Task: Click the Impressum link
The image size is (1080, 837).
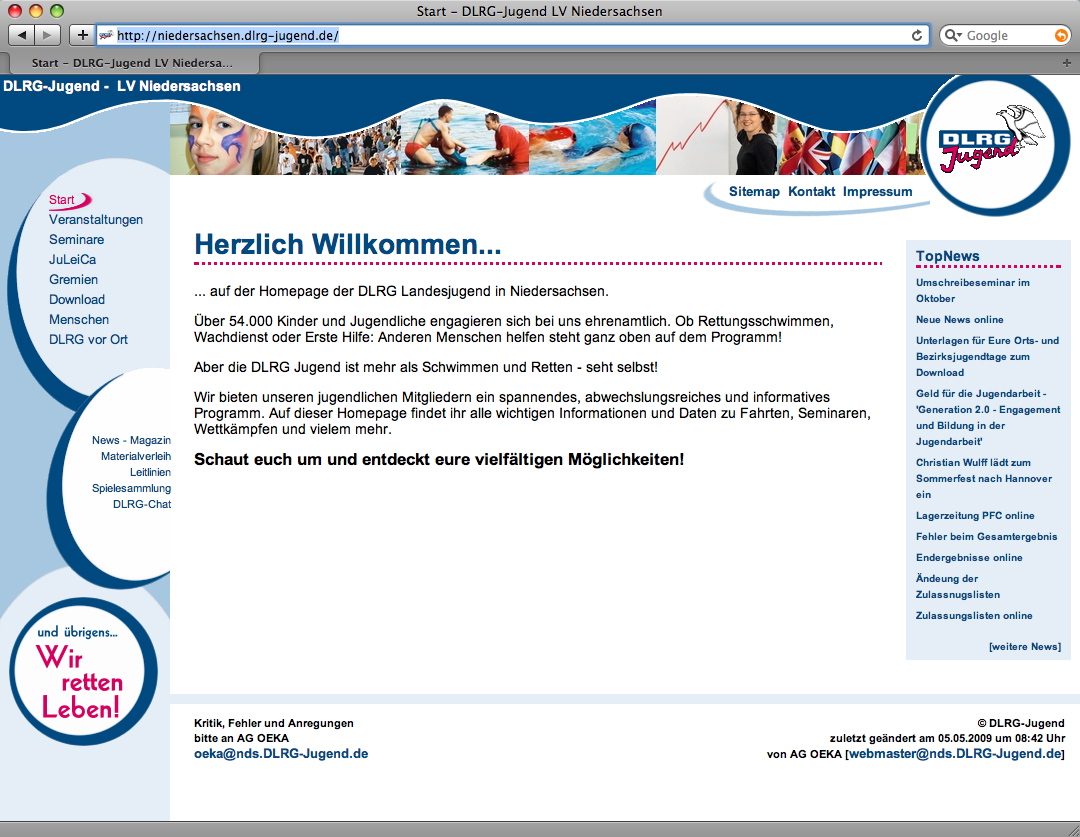Action: coord(877,191)
